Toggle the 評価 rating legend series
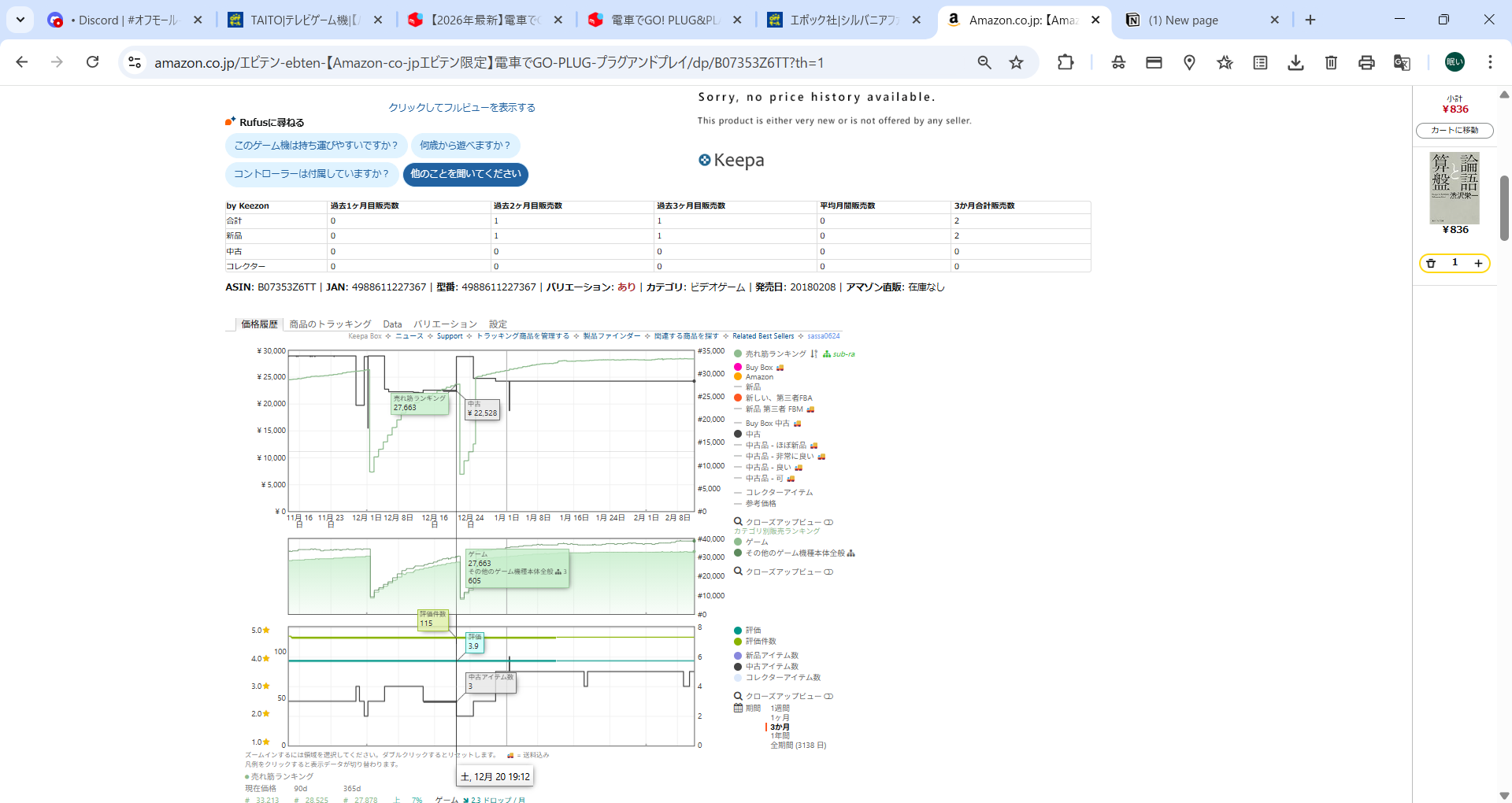This screenshot has height=803, width=1512. coord(747,631)
